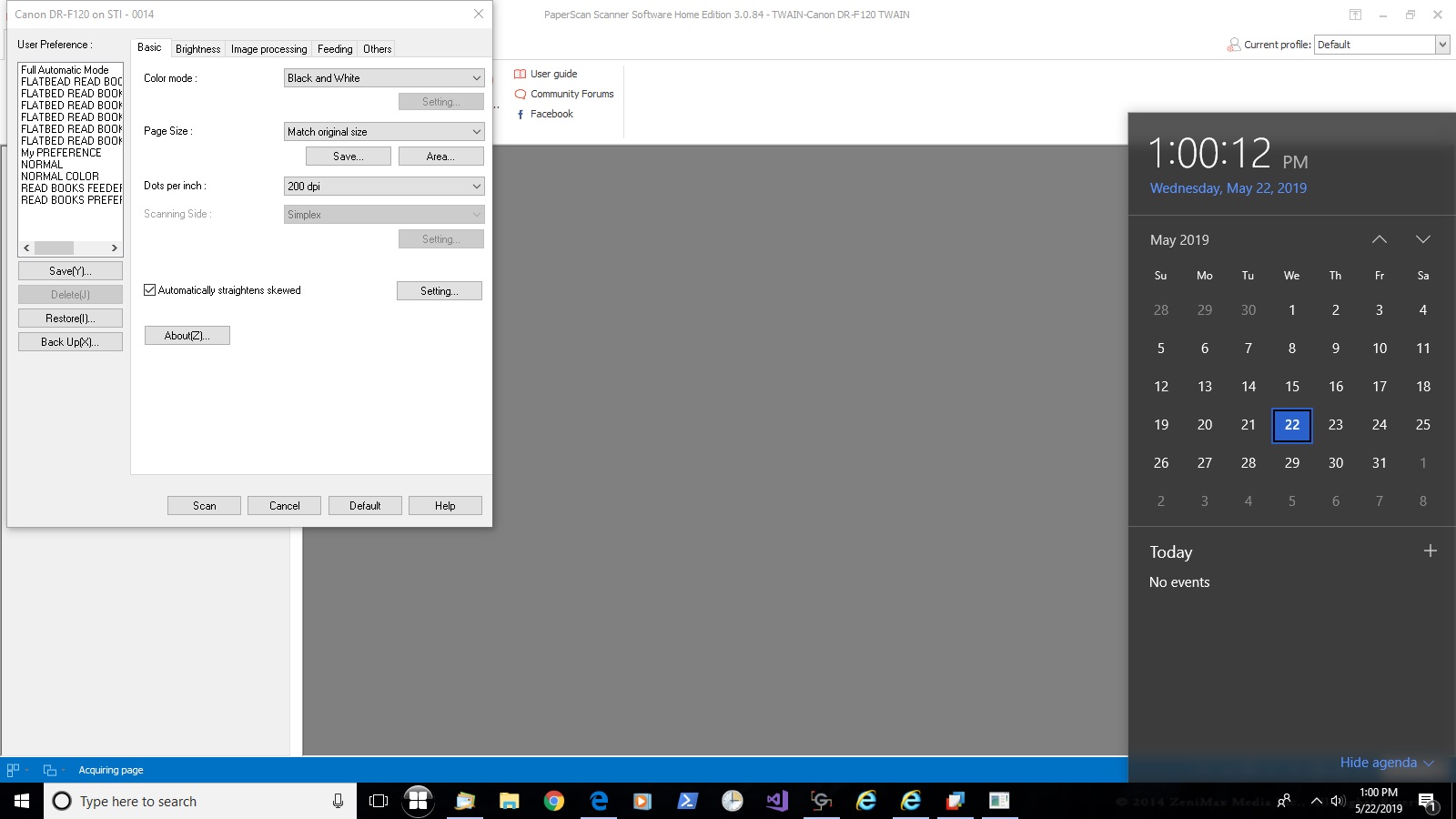Switch to the Feeding tab

click(x=335, y=49)
